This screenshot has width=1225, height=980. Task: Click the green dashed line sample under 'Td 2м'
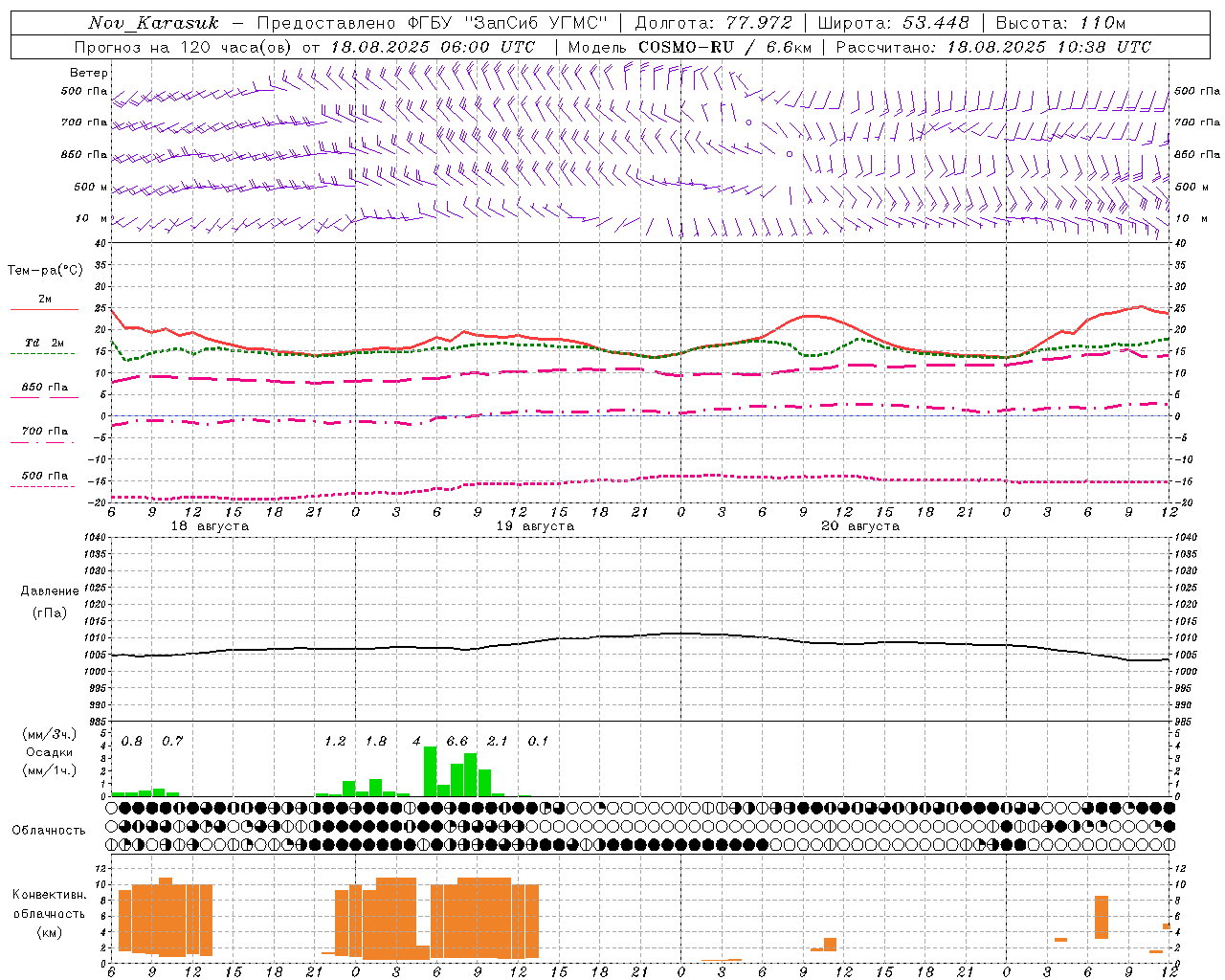coord(42,353)
